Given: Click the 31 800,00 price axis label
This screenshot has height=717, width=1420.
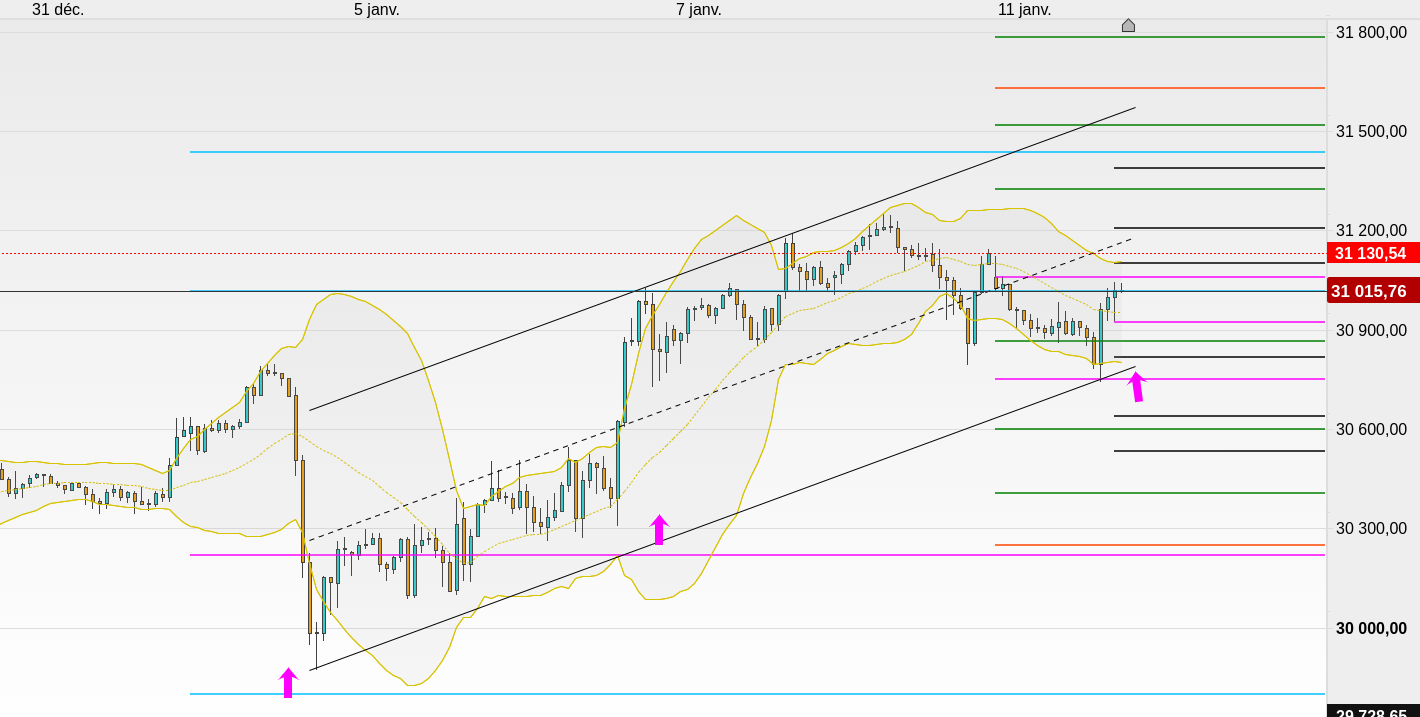Looking at the screenshot, I should (x=1371, y=33).
